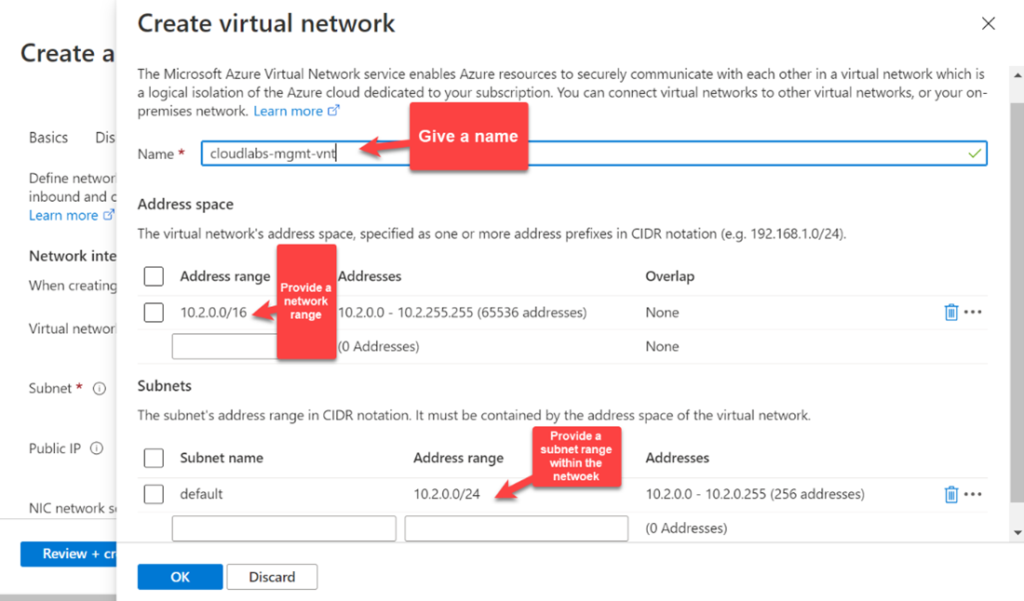
Task: Click the empty new subnet name field
Action: 284,528
